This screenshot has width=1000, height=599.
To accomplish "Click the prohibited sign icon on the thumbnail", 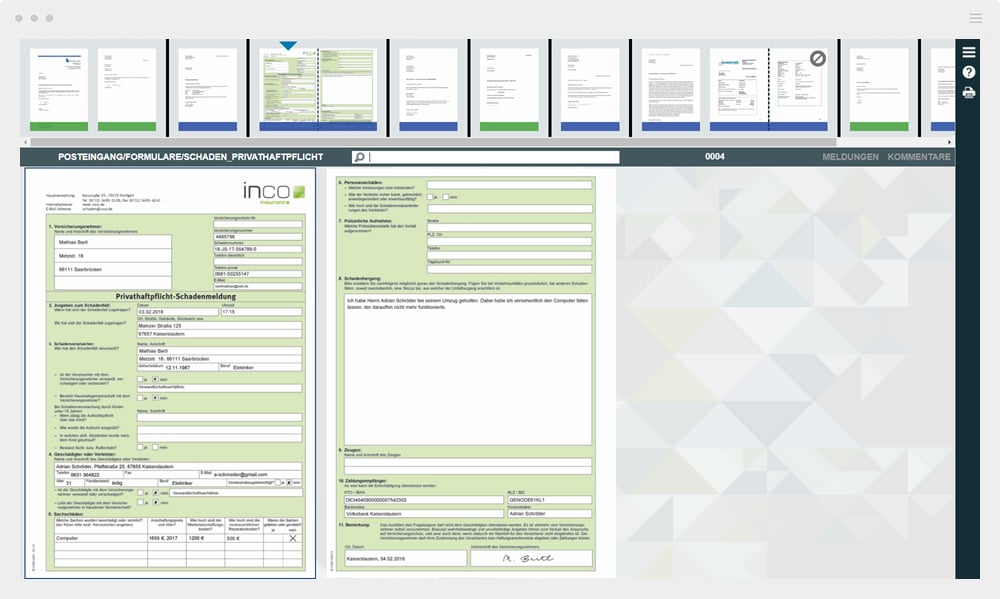I will pyautogui.click(x=817, y=59).
